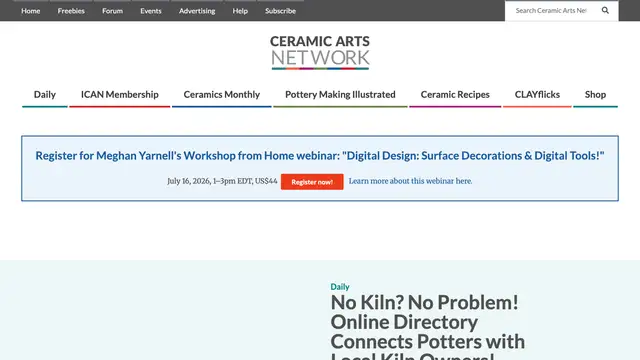Screen dimensions: 640x360
Task: Open the CLAYflicks tab
Action: click(537, 95)
